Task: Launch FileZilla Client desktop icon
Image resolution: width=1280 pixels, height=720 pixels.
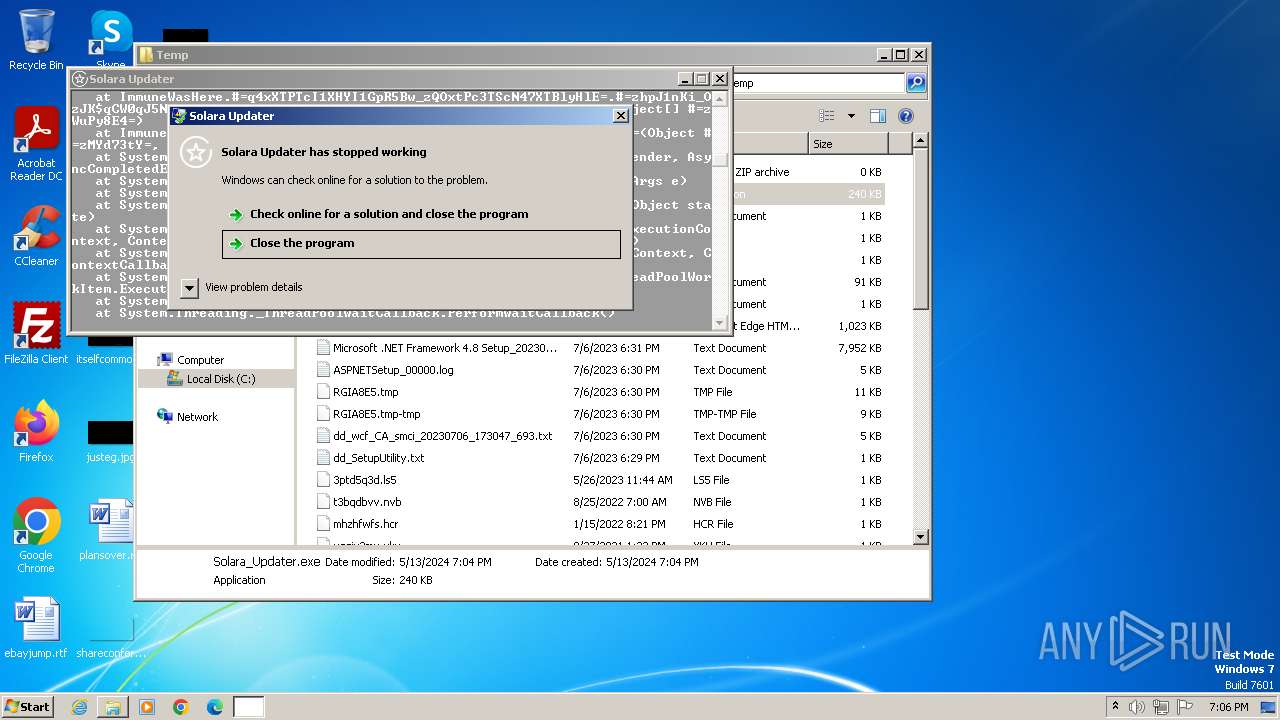Action: (x=36, y=334)
